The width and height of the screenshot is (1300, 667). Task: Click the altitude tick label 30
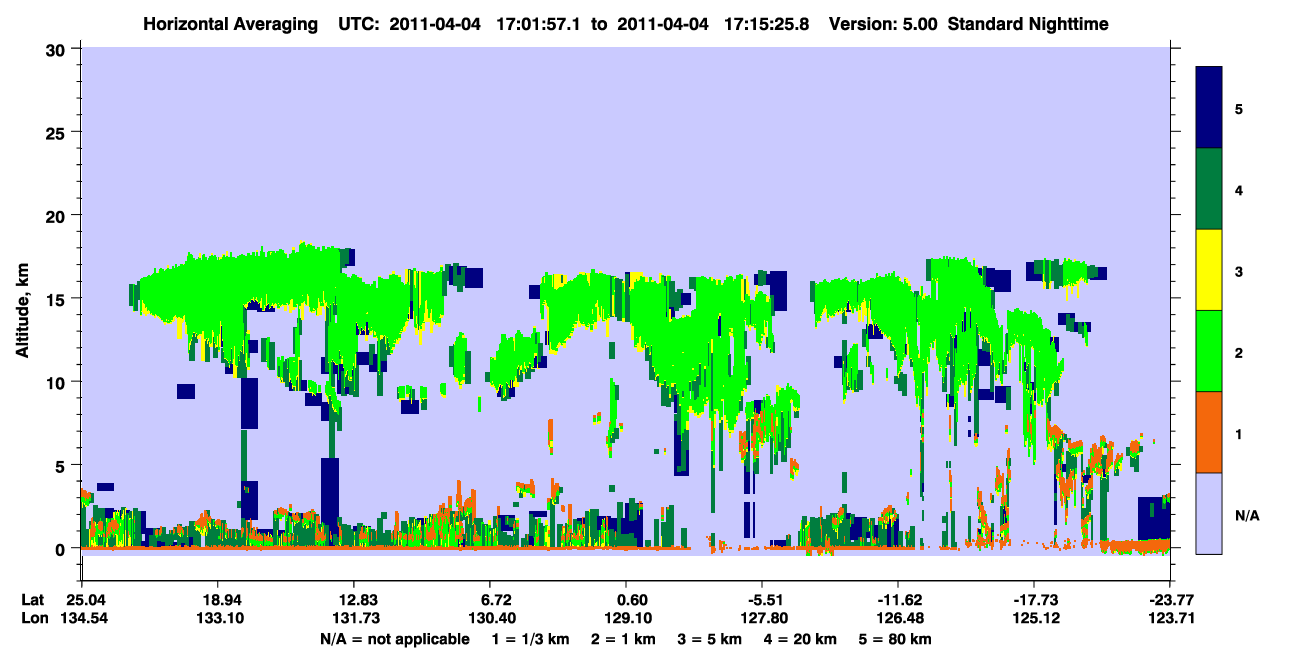point(58,49)
